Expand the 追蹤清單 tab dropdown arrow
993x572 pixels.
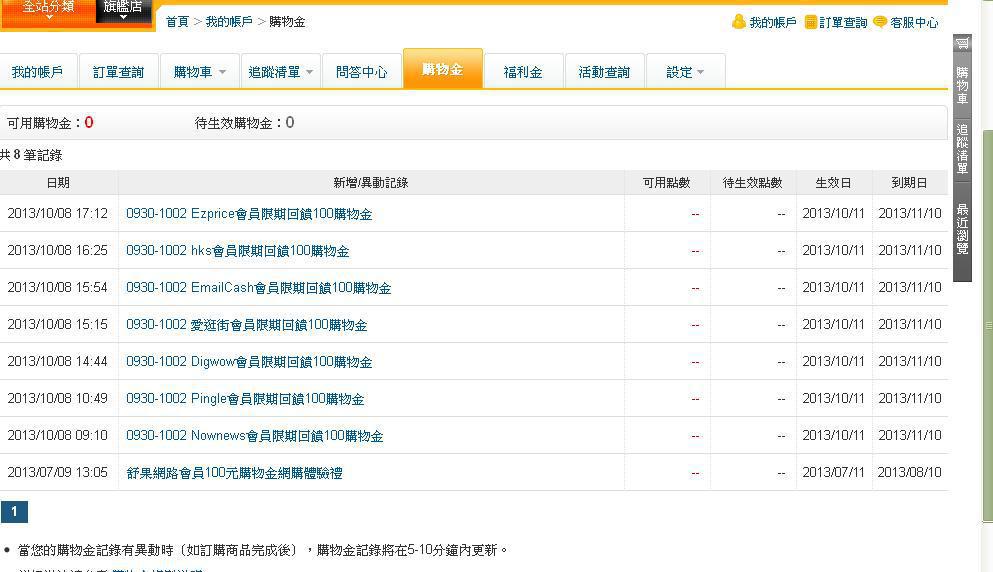coord(310,72)
